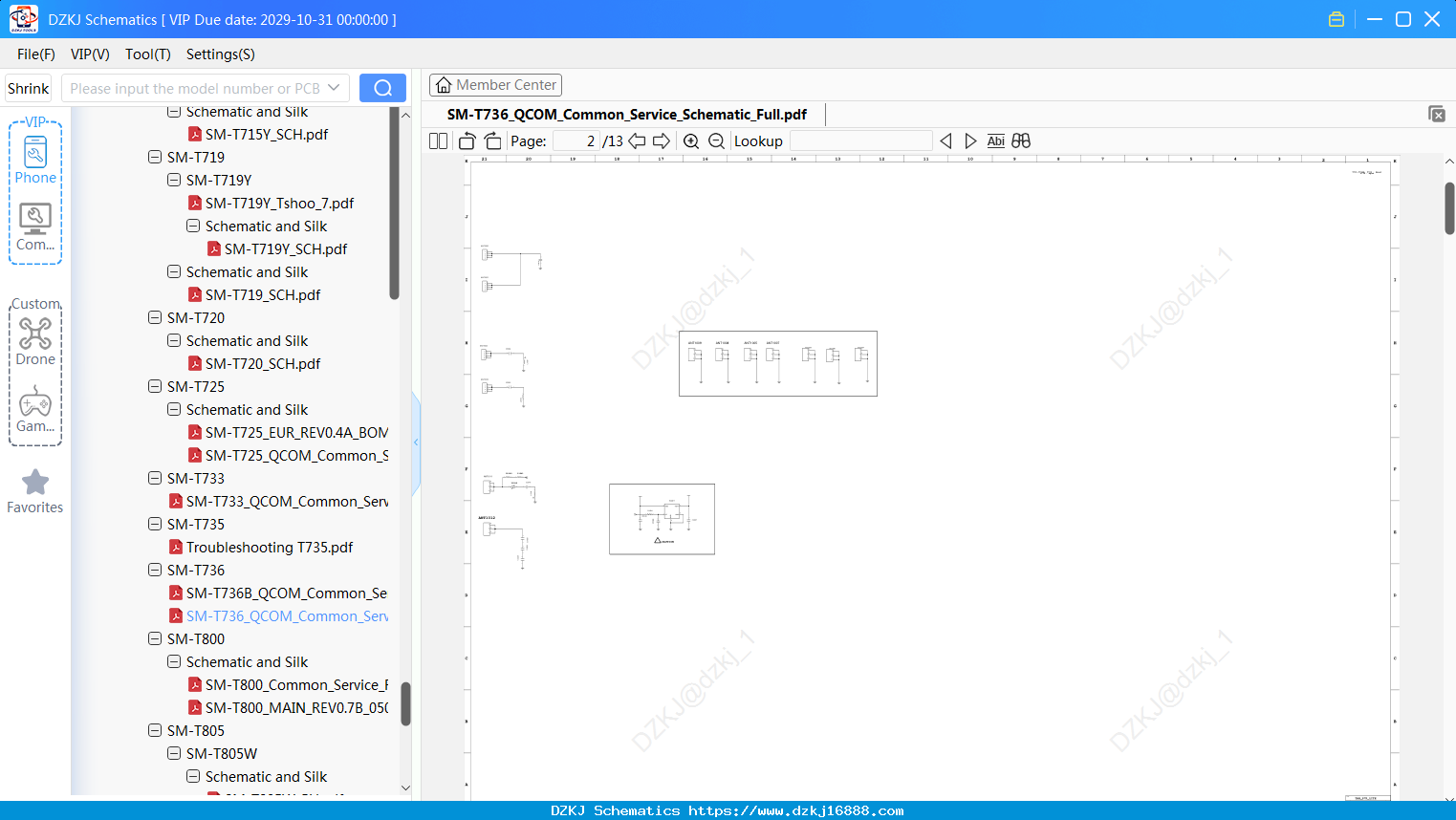Zoom in on the schematic
Screen dimensions: 1456x820
click(691, 140)
